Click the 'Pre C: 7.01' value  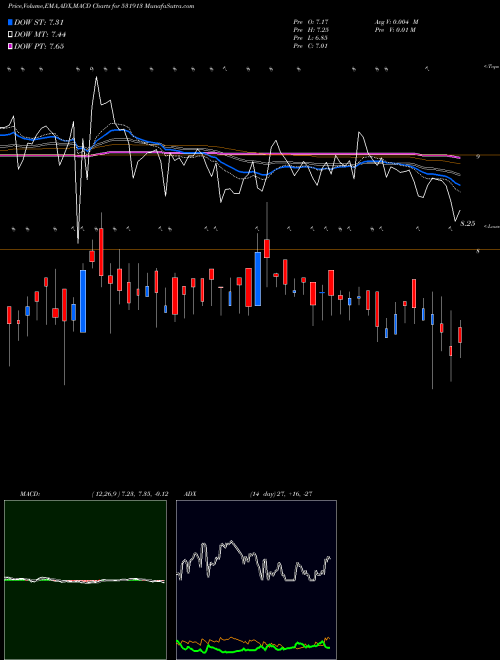[x=311, y=46]
